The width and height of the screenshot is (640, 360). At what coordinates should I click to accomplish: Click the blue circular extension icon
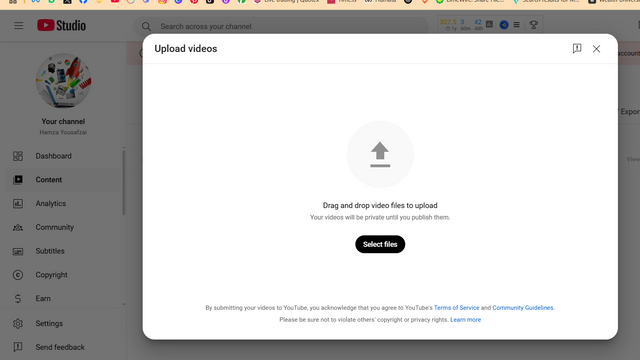(x=504, y=25)
